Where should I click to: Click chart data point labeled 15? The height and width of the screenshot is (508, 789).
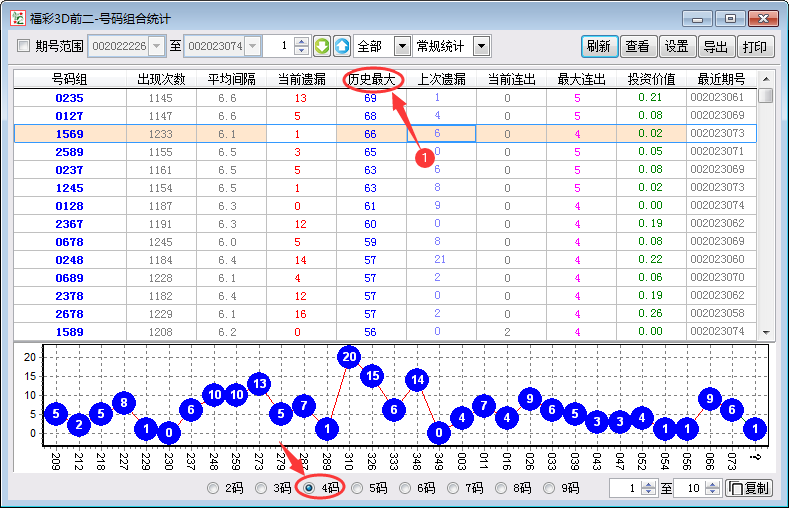[x=372, y=376]
